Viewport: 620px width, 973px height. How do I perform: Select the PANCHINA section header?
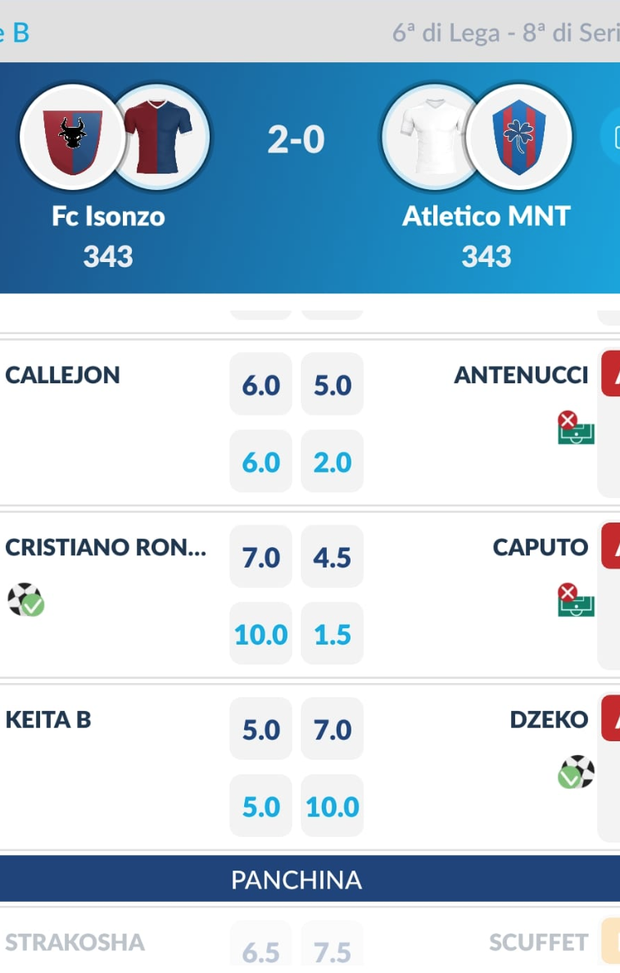(x=296, y=880)
